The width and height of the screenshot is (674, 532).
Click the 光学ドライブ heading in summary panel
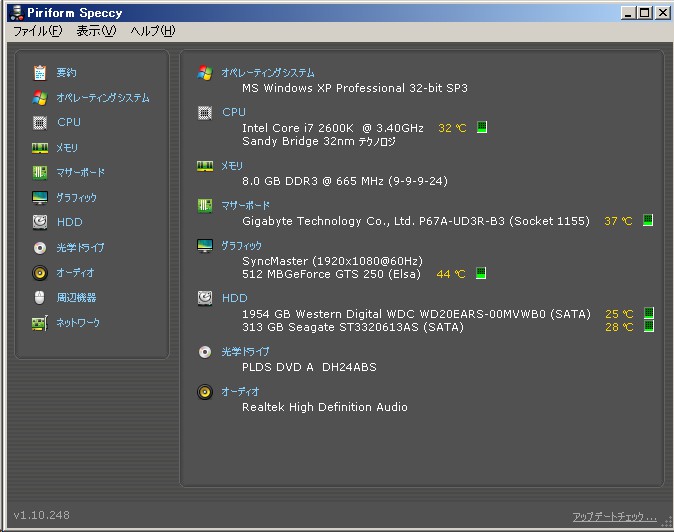(x=245, y=352)
